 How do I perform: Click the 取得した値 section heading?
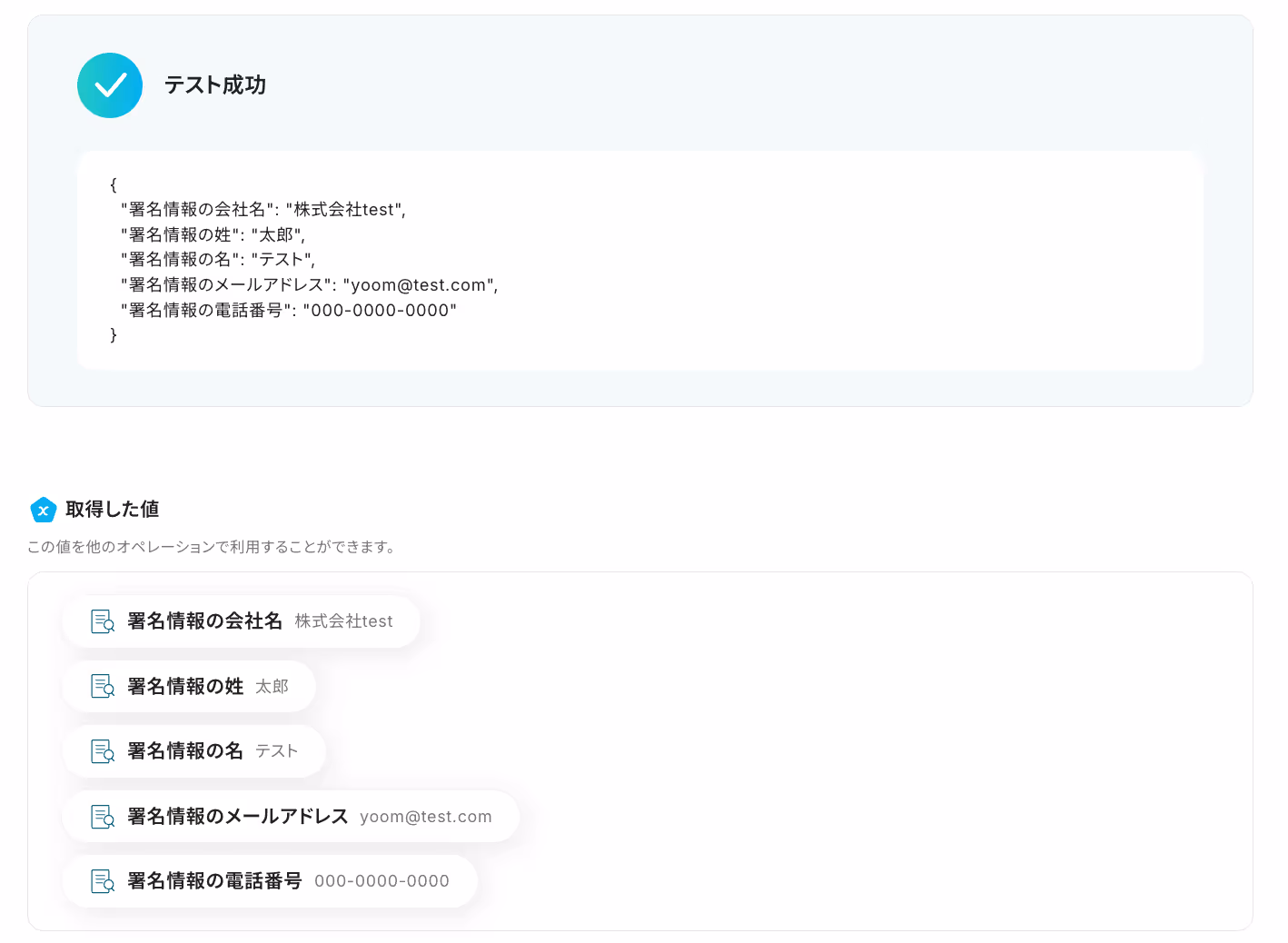pos(113,510)
